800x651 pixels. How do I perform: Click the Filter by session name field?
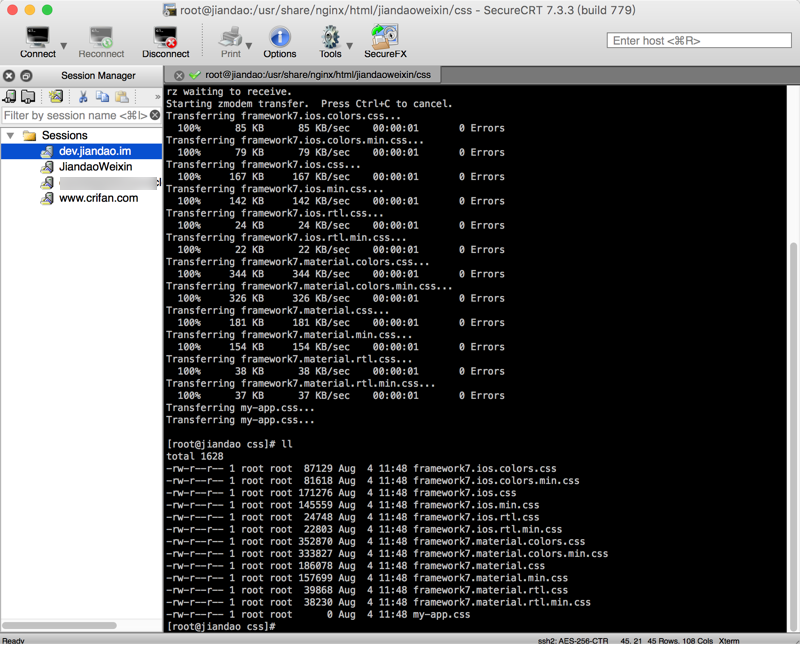pyautogui.click(x=76, y=116)
